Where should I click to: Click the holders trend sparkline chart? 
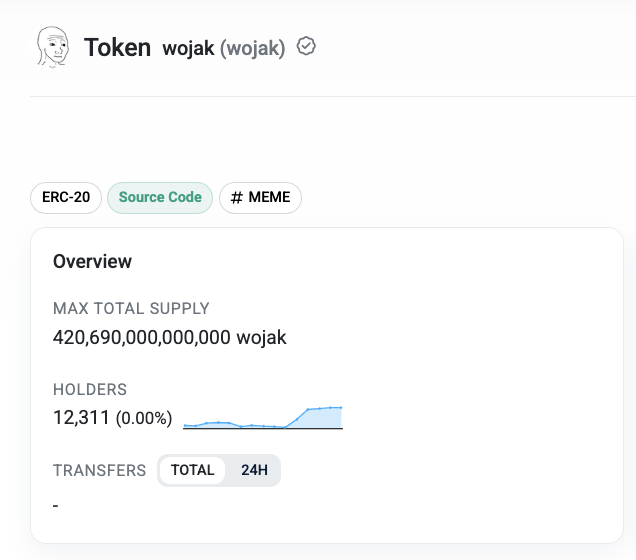pos(263,417)
